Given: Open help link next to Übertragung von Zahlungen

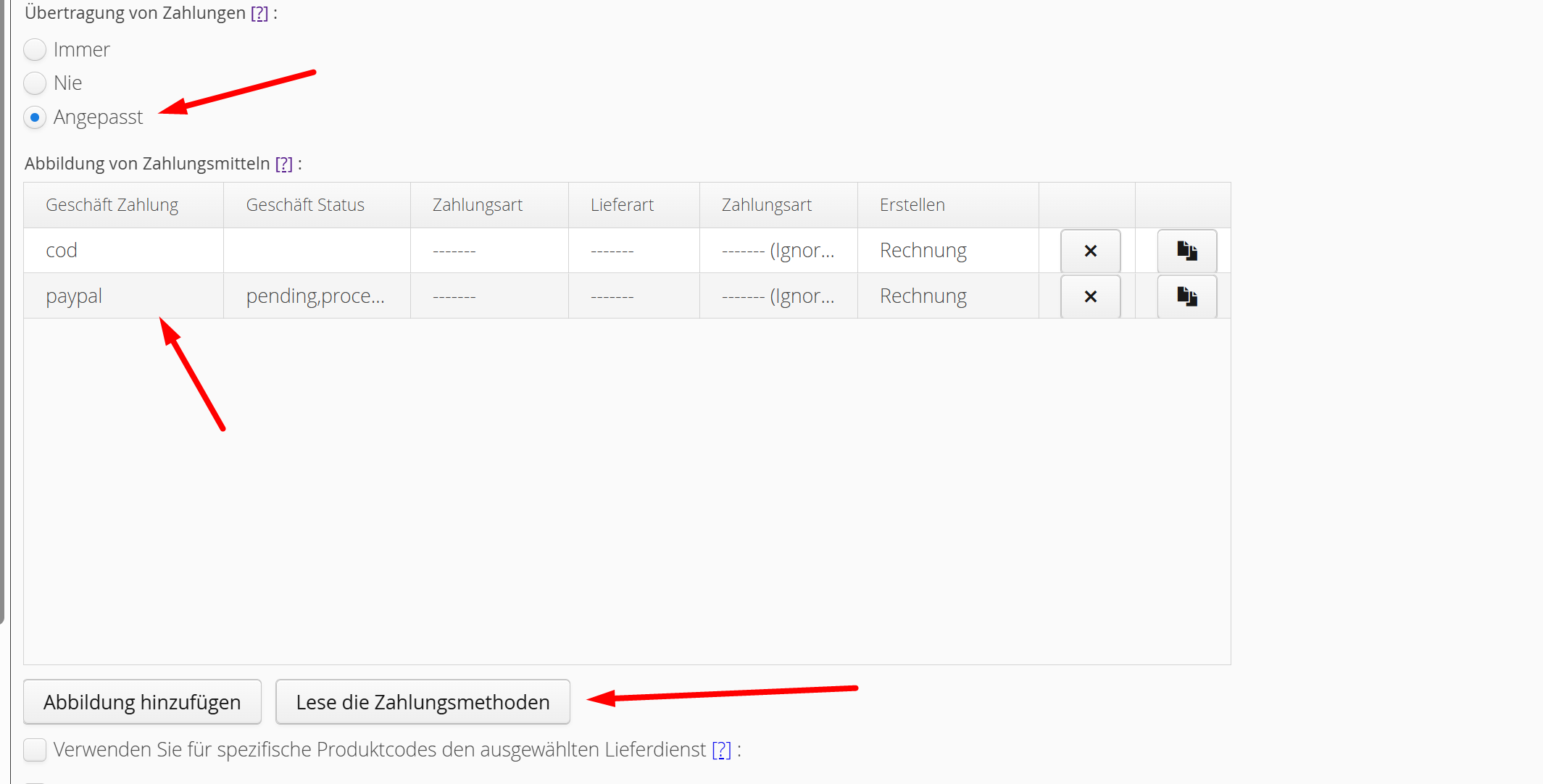Looking at the screenshot, I should (x=259, y=13).
